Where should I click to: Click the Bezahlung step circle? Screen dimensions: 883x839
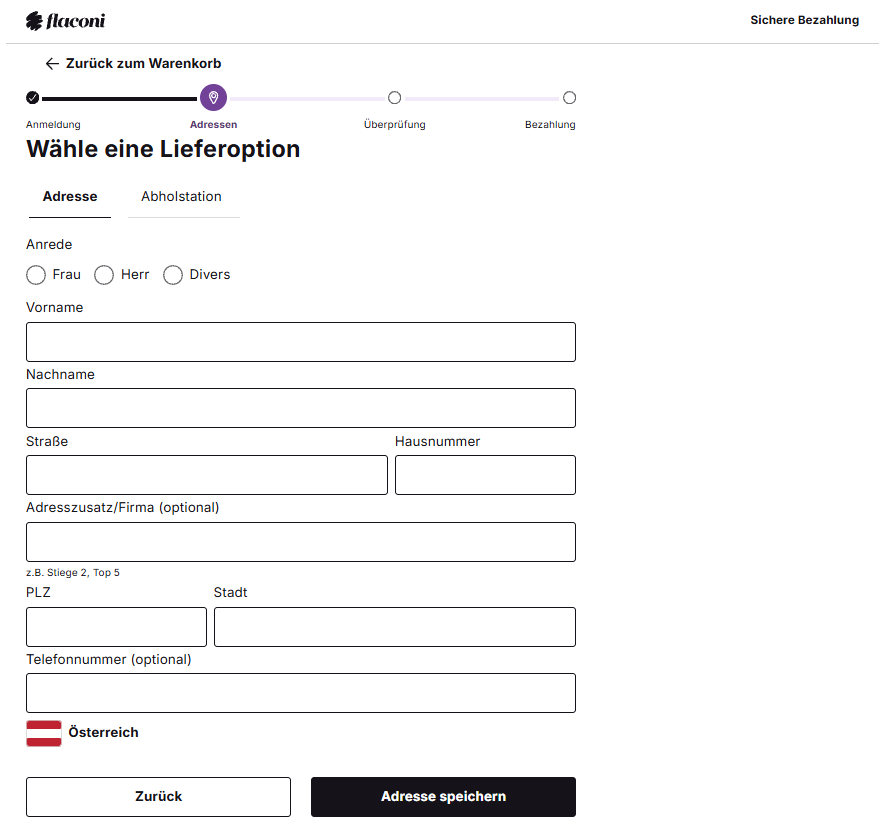click(569, 98)
